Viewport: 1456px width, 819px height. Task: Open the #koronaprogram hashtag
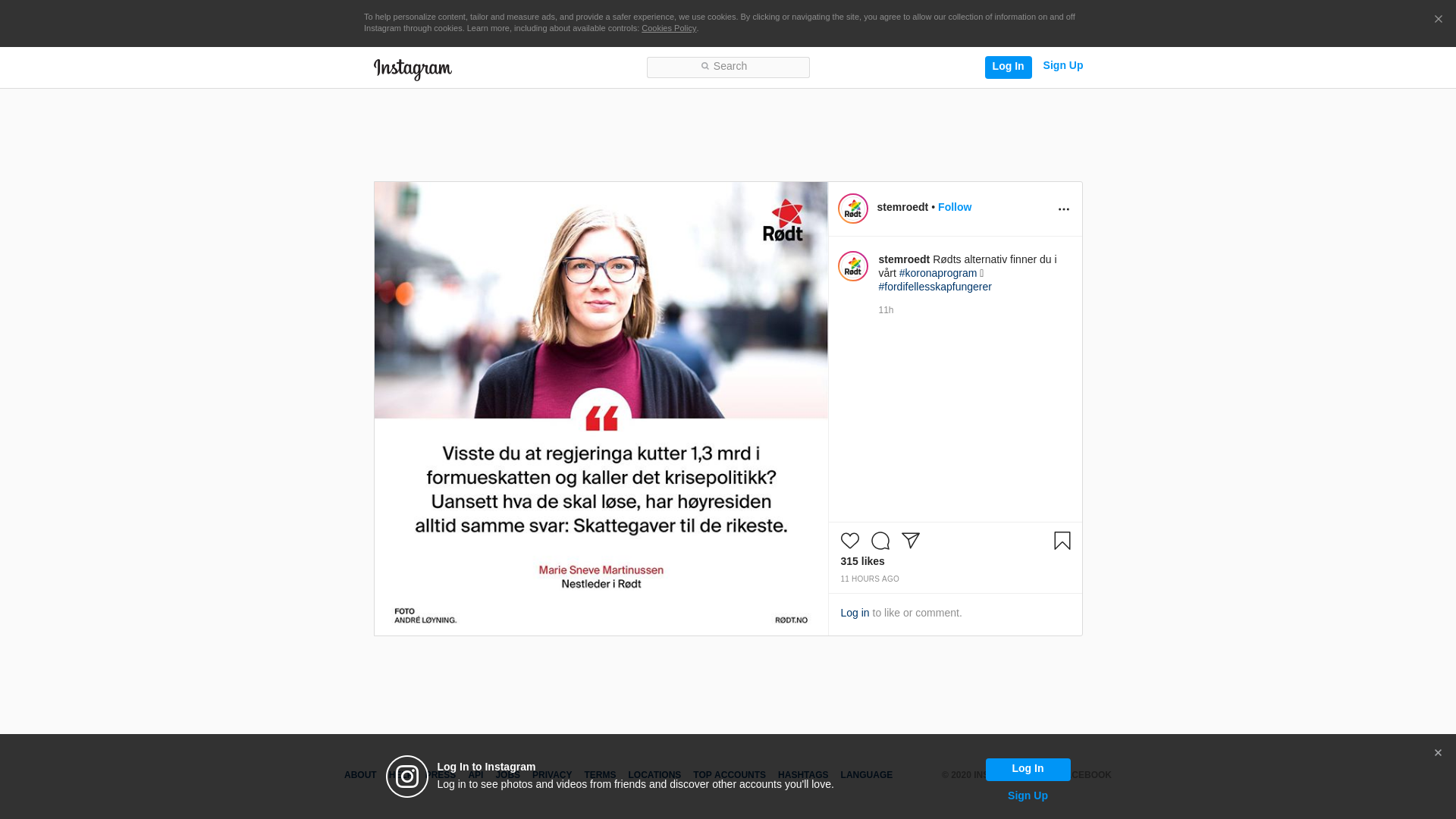click(937, 273)
